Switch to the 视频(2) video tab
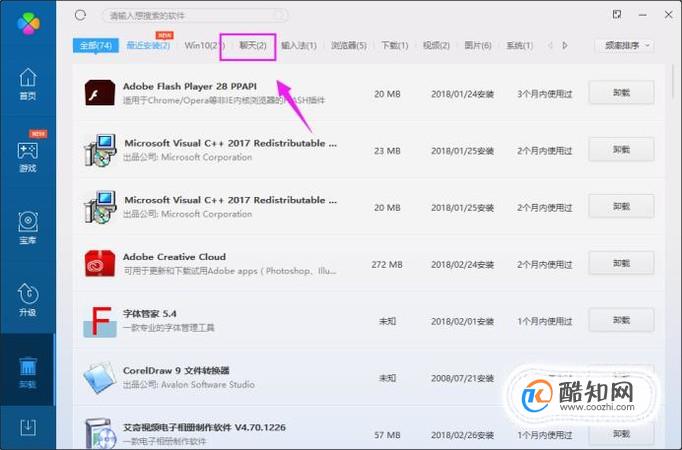682x450 pixels. (x=436, y=45)
